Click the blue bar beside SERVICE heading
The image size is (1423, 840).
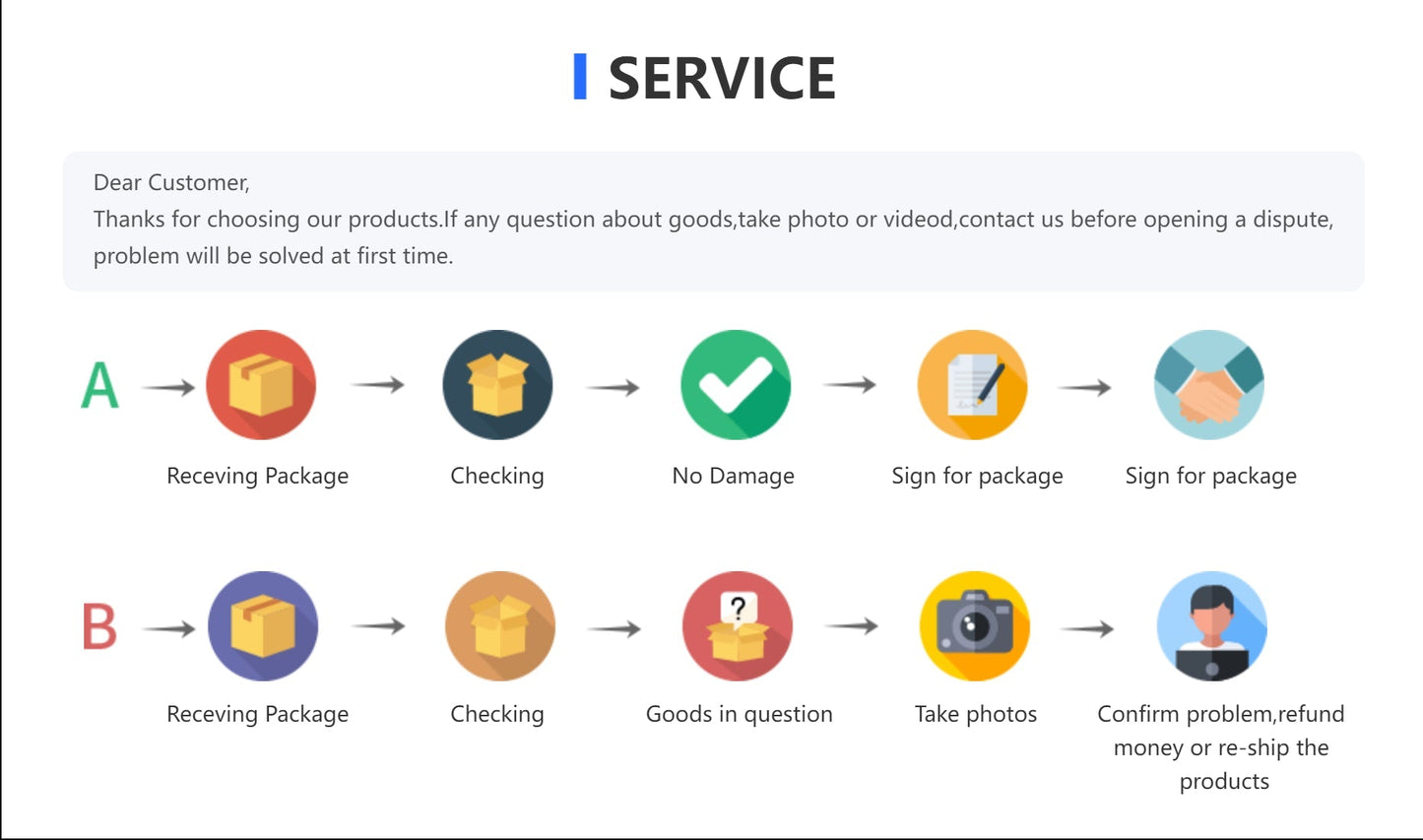coord(580,77)
